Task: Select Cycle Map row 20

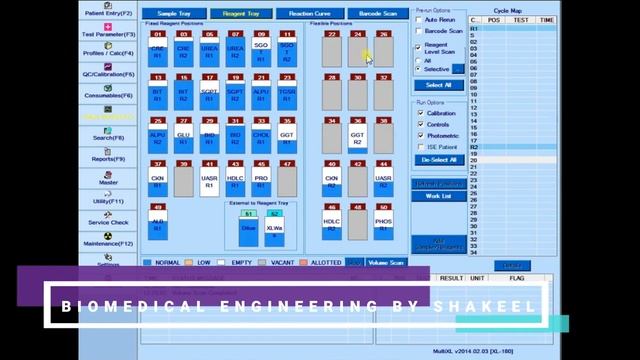Action: point(512,160)
